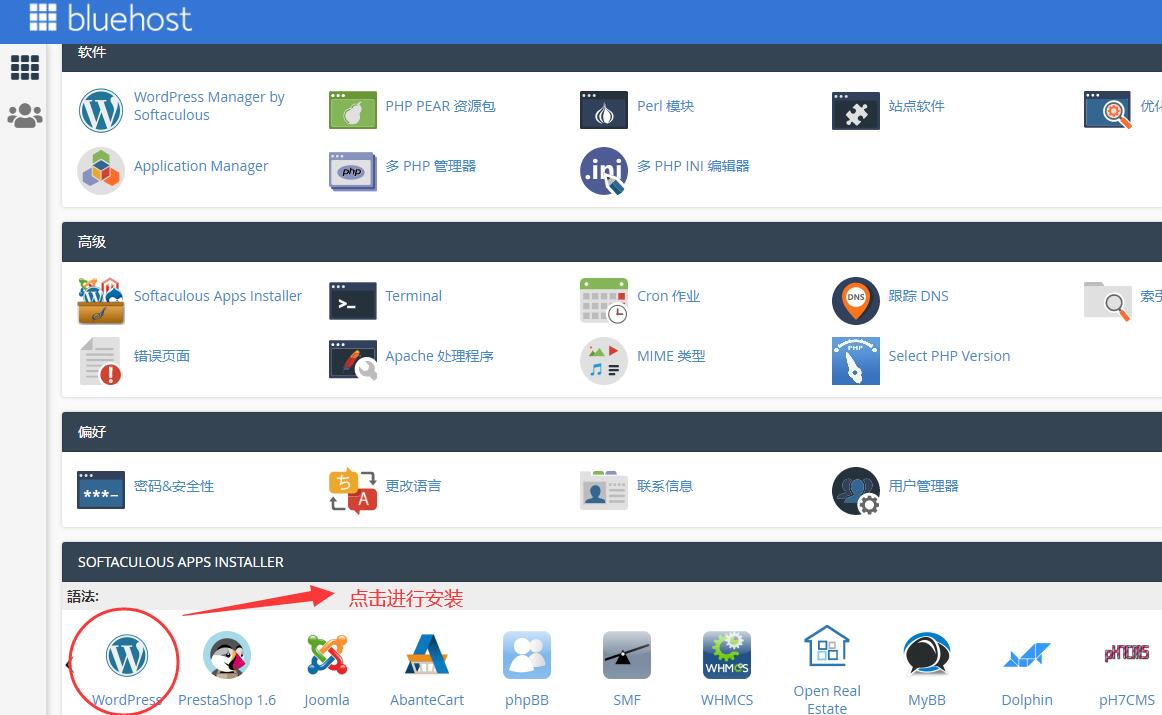
Task: Click the Open Real Estate icon
Action: click(827, 646)
